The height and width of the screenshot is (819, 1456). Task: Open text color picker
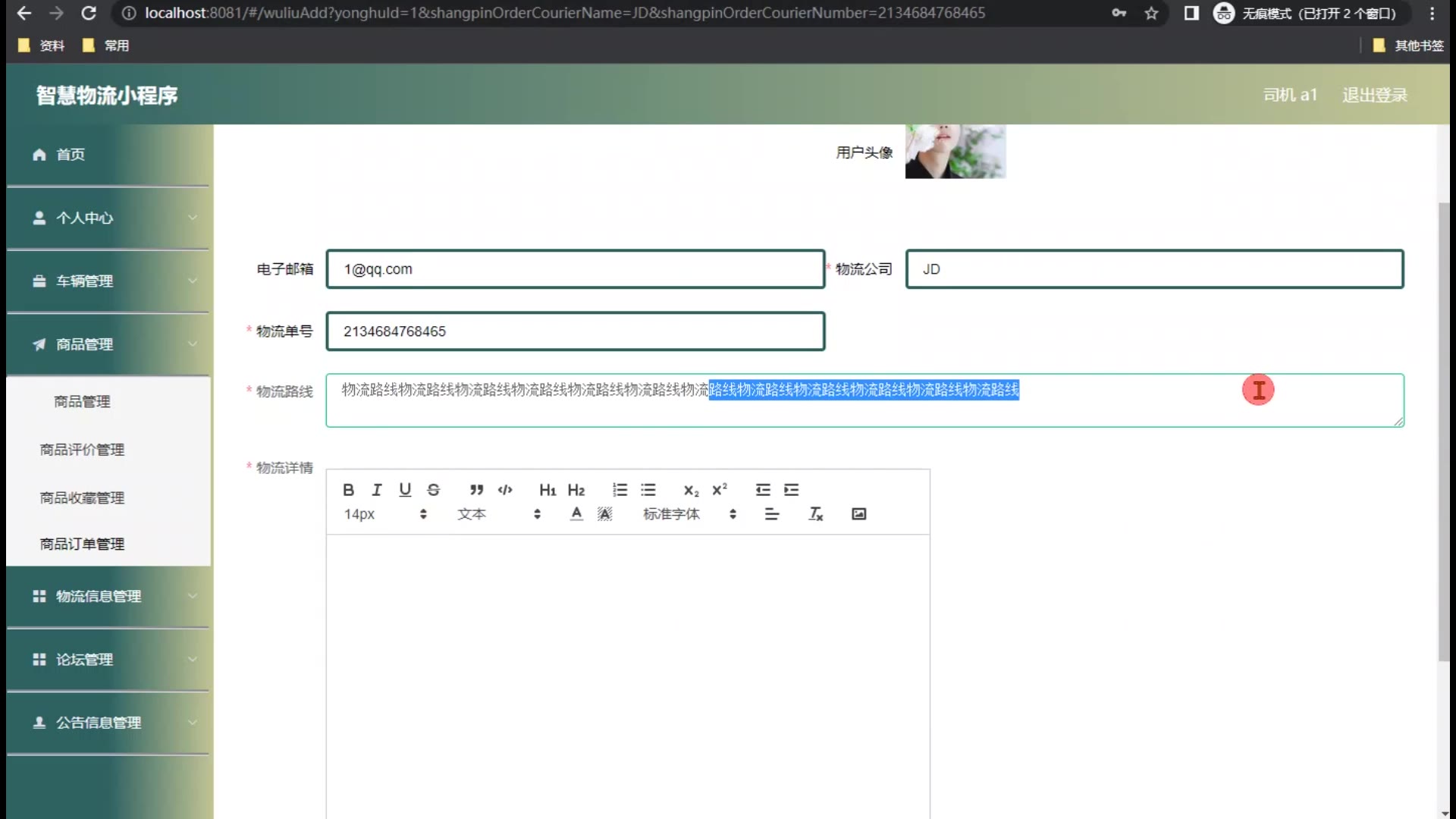point(576,514)
